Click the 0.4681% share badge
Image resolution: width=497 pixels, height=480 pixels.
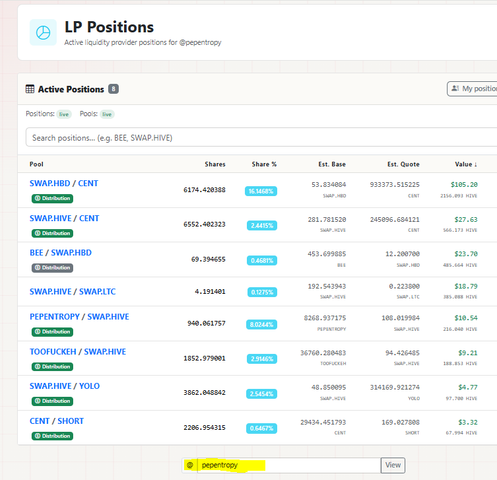[262, 260]
